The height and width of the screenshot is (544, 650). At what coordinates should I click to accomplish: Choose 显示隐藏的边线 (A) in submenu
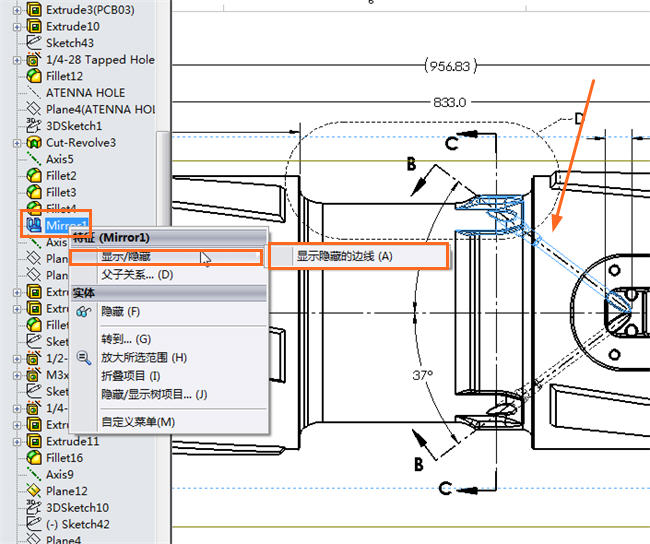click(x=344, y=256)
